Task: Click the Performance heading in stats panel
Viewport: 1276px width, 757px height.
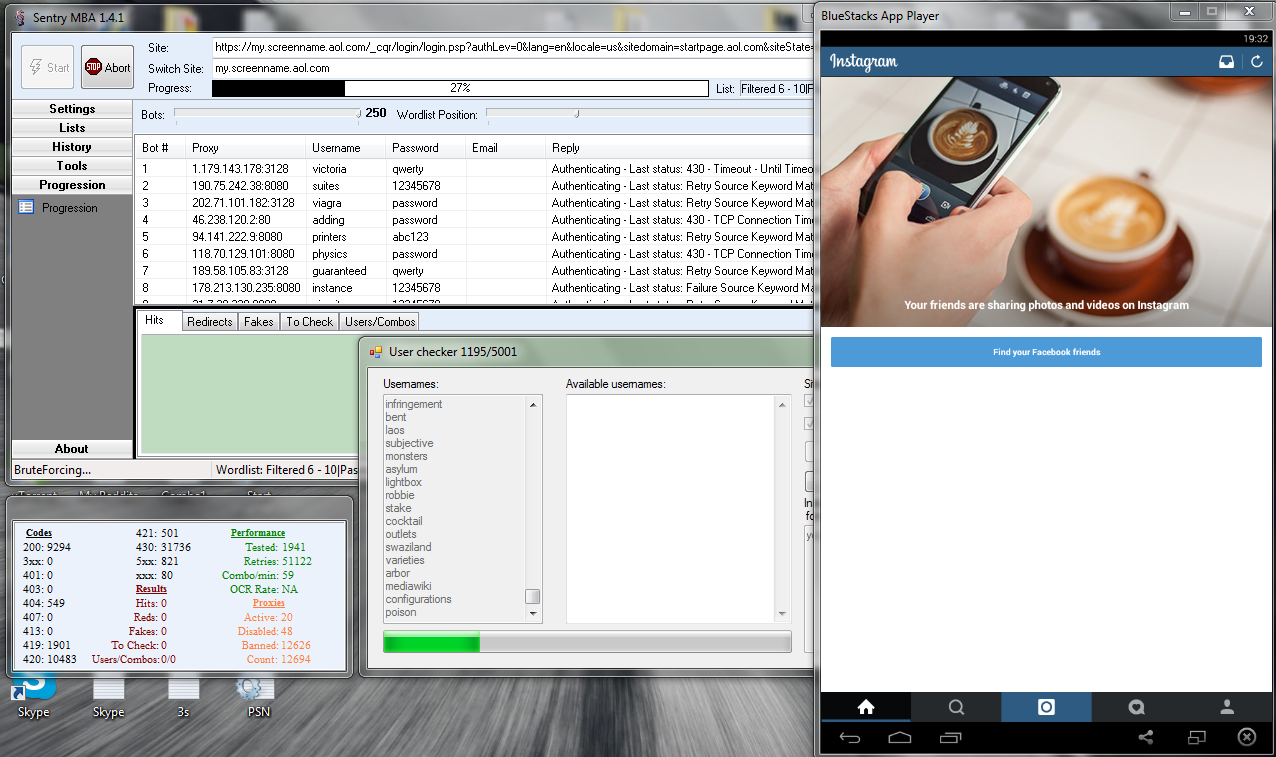Action: [258, 533]
